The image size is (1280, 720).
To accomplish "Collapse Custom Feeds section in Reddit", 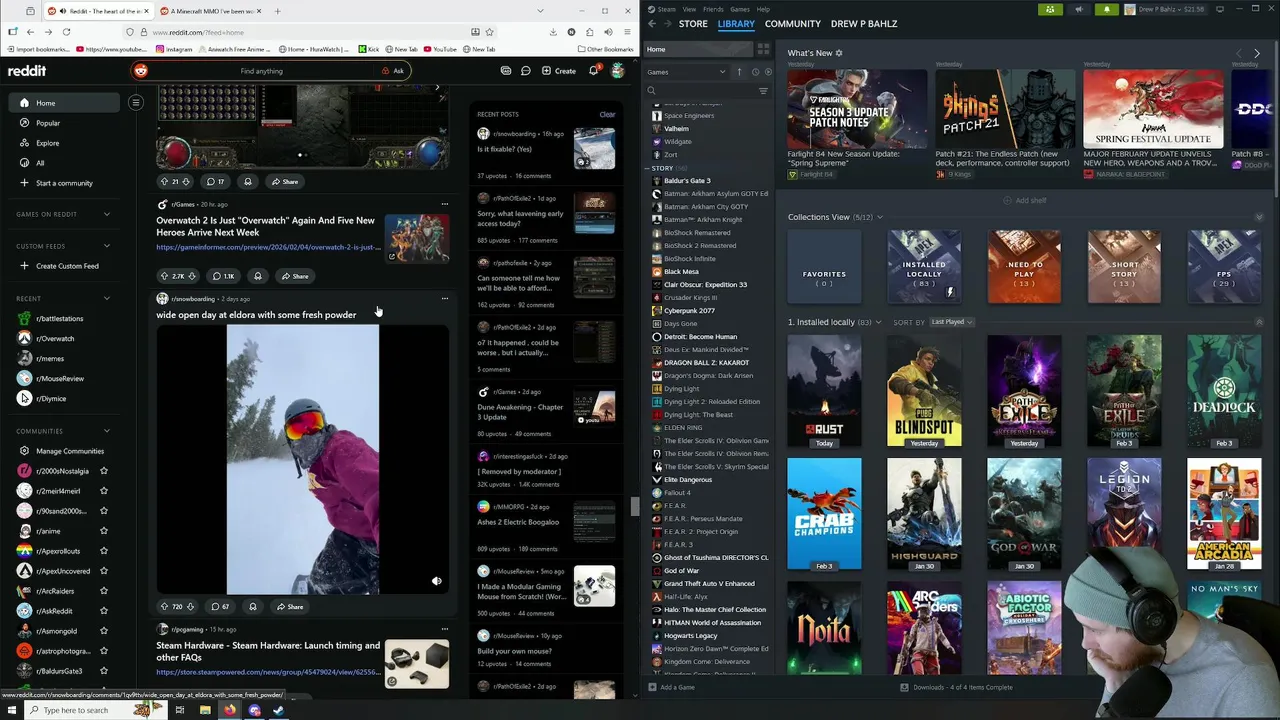I will pyautogui.click(x=106, y=246).
